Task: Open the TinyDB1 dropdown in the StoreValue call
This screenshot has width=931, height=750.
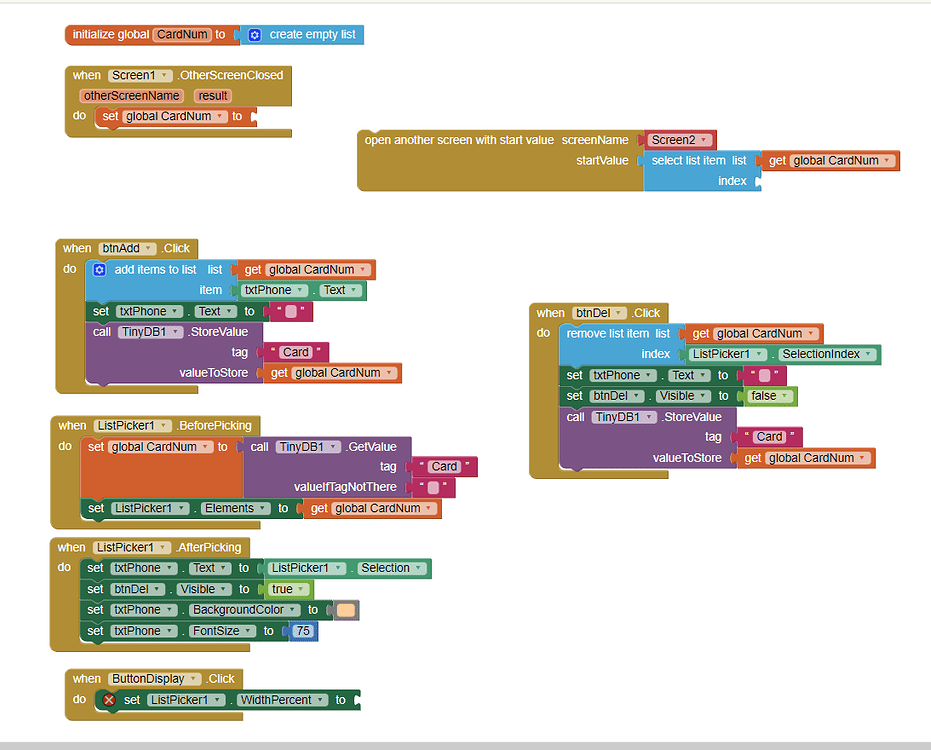Action: click(177, 331)
